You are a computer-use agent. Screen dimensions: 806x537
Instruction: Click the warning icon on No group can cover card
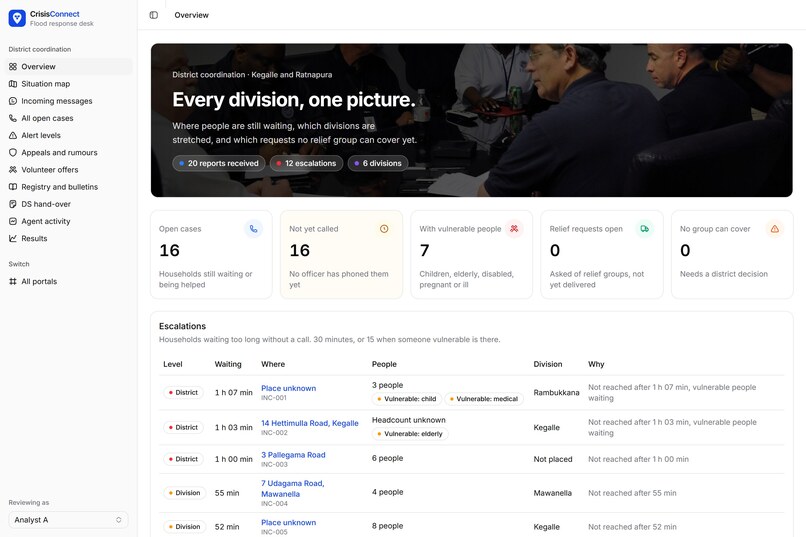tap(775, 229)
